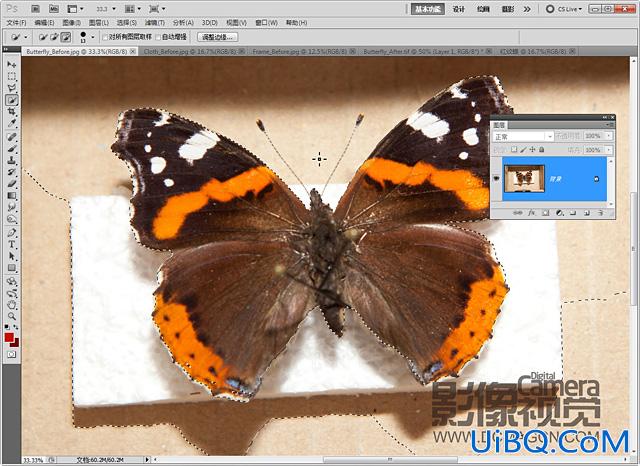Open the Filter (T) menu
Image resolution: width=640 pixels, height=466 pixels.
click(x=155, y=23)
